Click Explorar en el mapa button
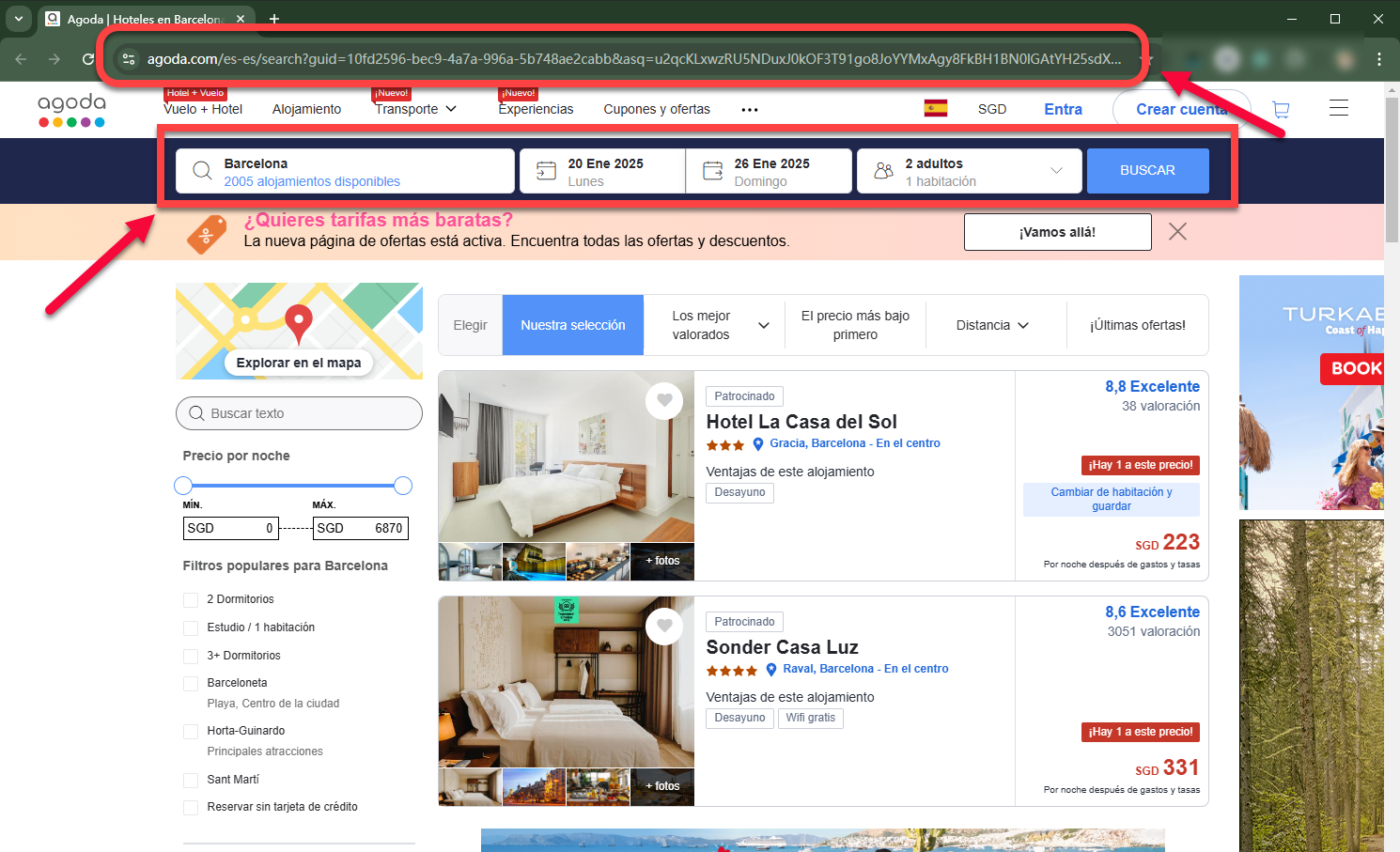 pos(299,363)
